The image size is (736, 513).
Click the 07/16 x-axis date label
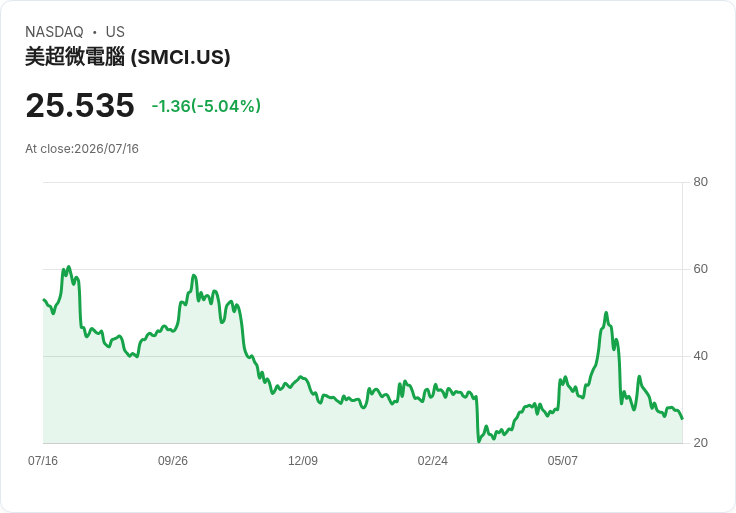pos(43,460)
